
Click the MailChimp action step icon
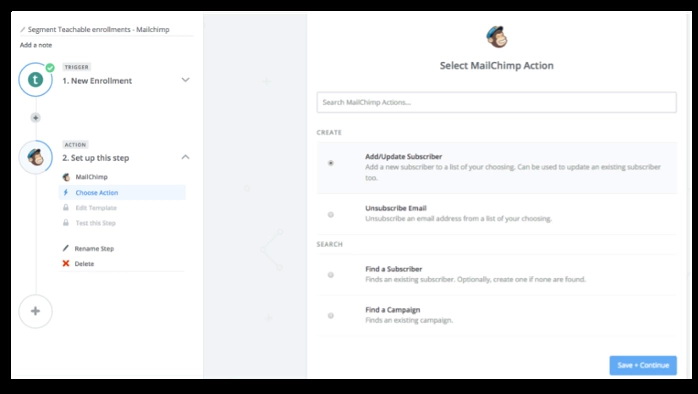(36, 157)
